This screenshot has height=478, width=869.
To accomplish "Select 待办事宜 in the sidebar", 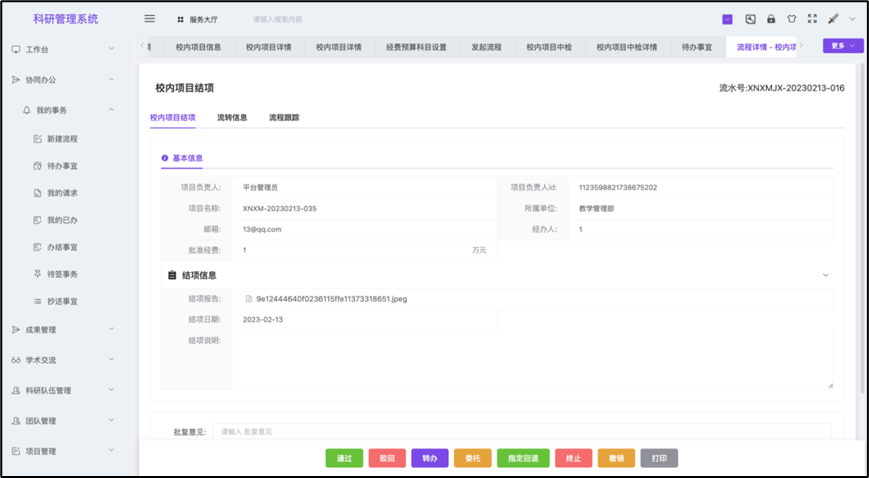I will click(x=62, y=166).
